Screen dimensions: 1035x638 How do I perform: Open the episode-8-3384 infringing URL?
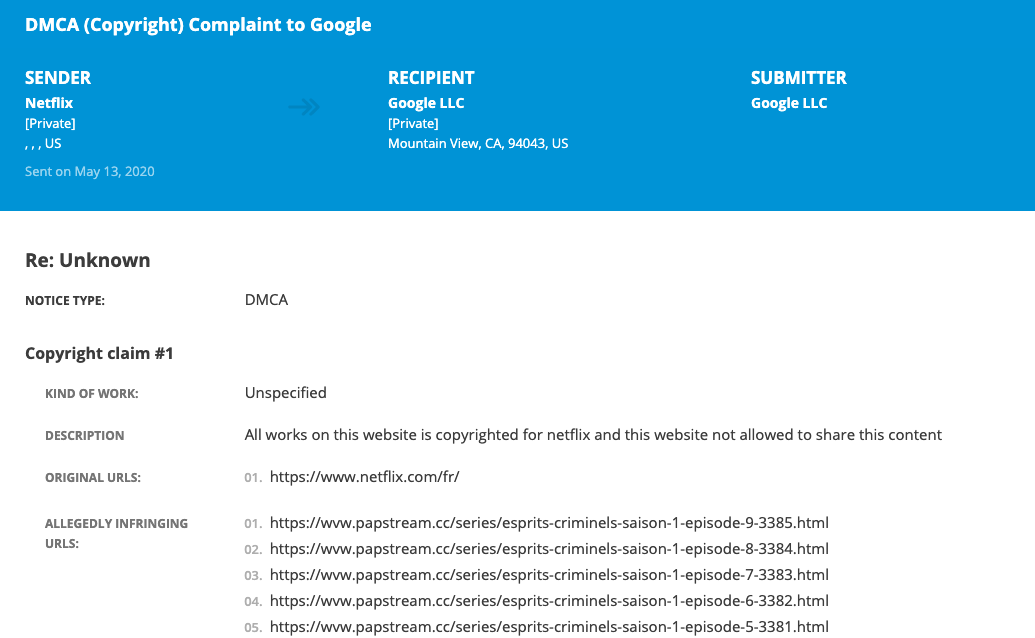(x=549, y=548)
